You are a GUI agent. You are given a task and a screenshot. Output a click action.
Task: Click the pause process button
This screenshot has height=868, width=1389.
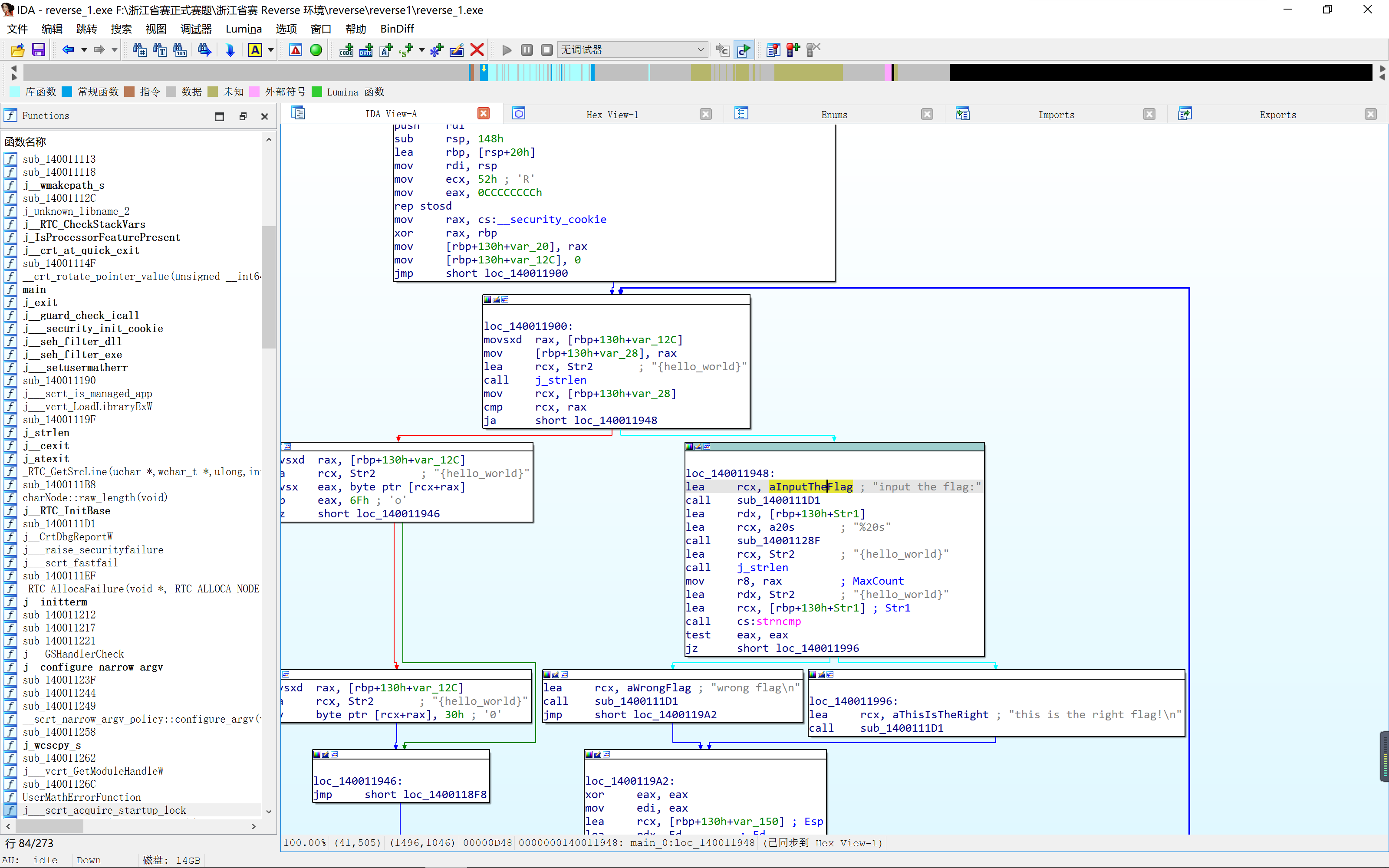[527, 50]
